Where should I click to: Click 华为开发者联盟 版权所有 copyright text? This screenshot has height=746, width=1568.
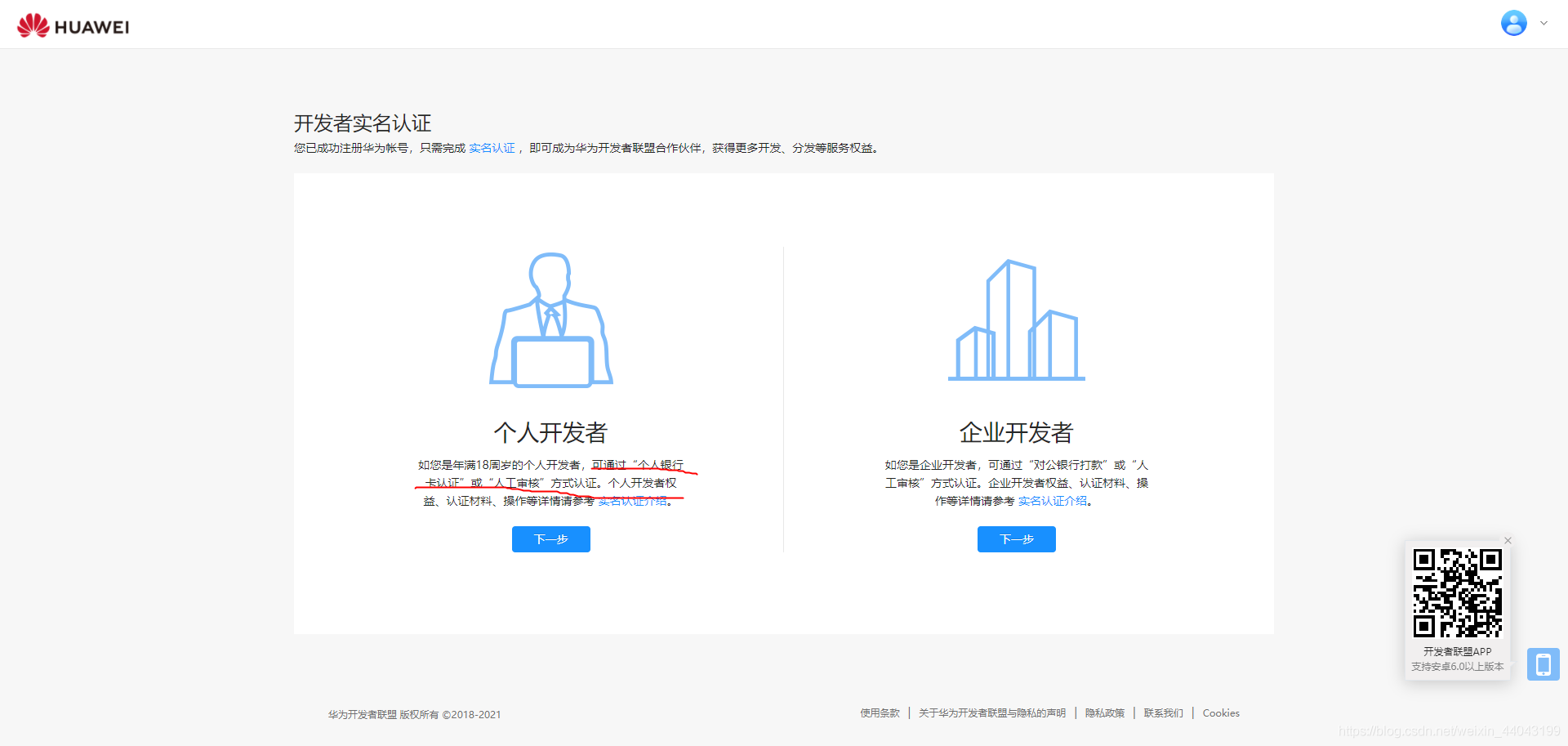point(415,714)
